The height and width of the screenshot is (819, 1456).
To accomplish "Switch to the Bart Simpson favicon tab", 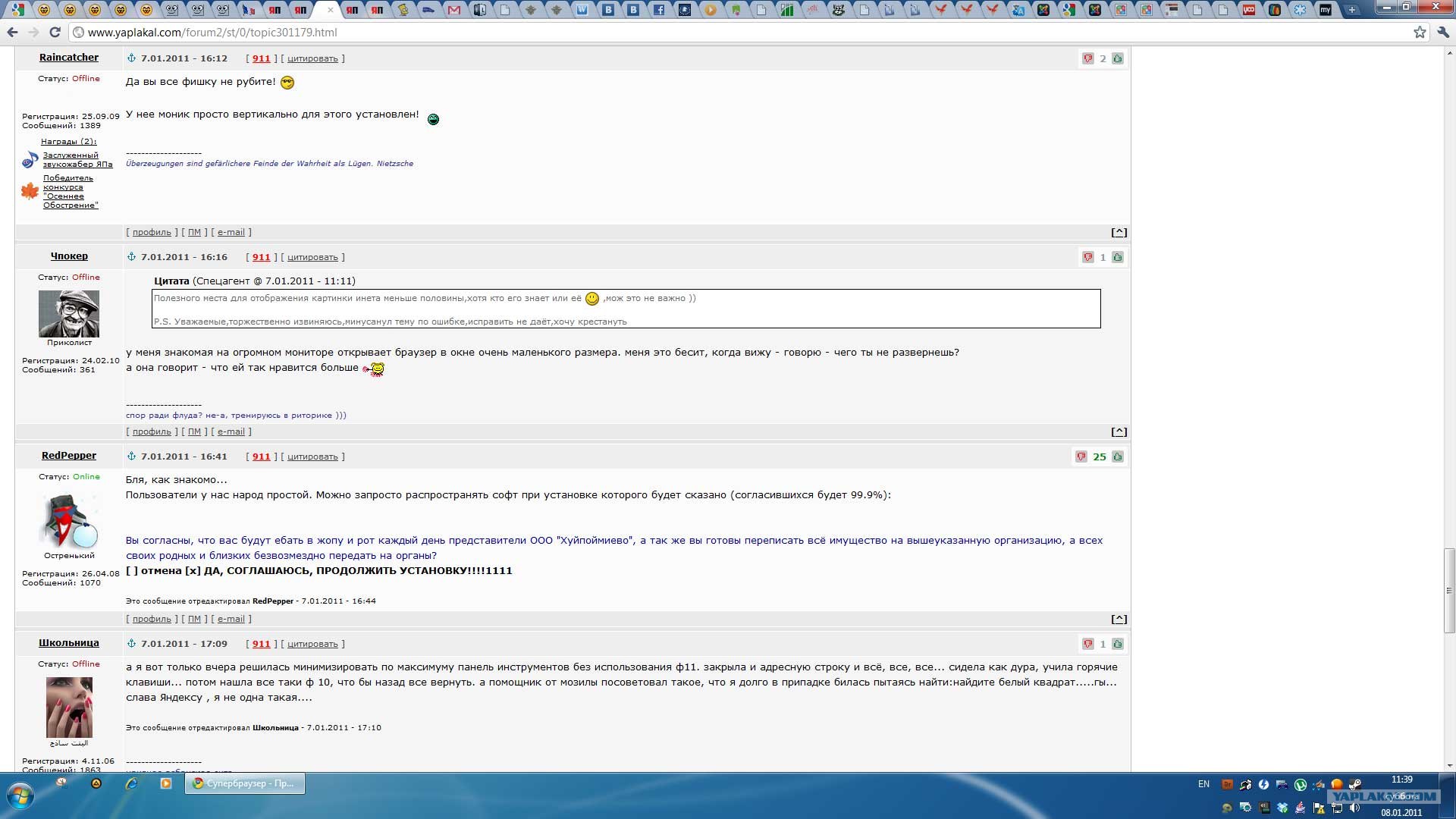I will (403, 10).
